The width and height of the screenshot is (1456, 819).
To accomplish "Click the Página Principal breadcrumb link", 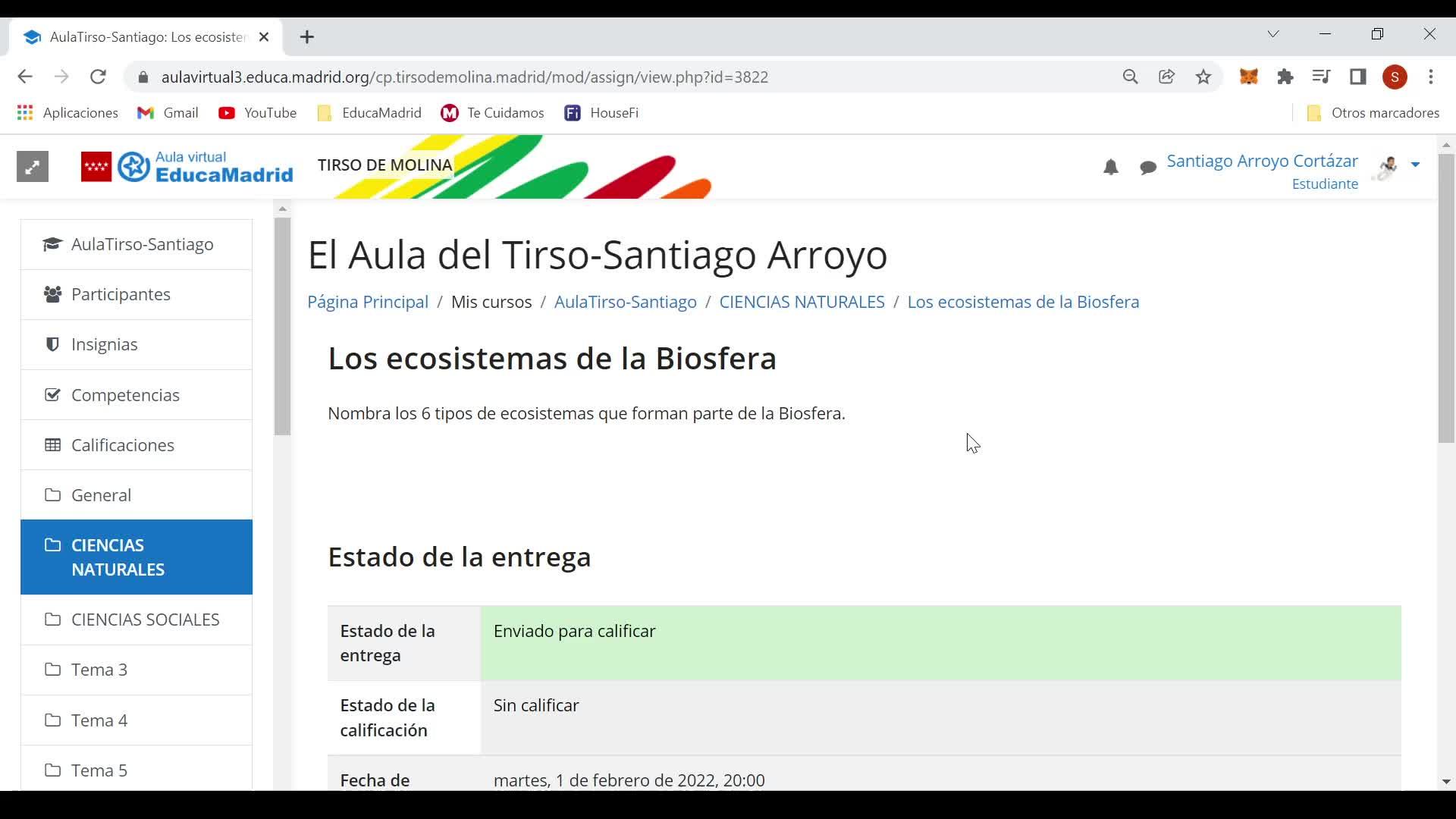I will pyautogui.click(x=368, y=302).
